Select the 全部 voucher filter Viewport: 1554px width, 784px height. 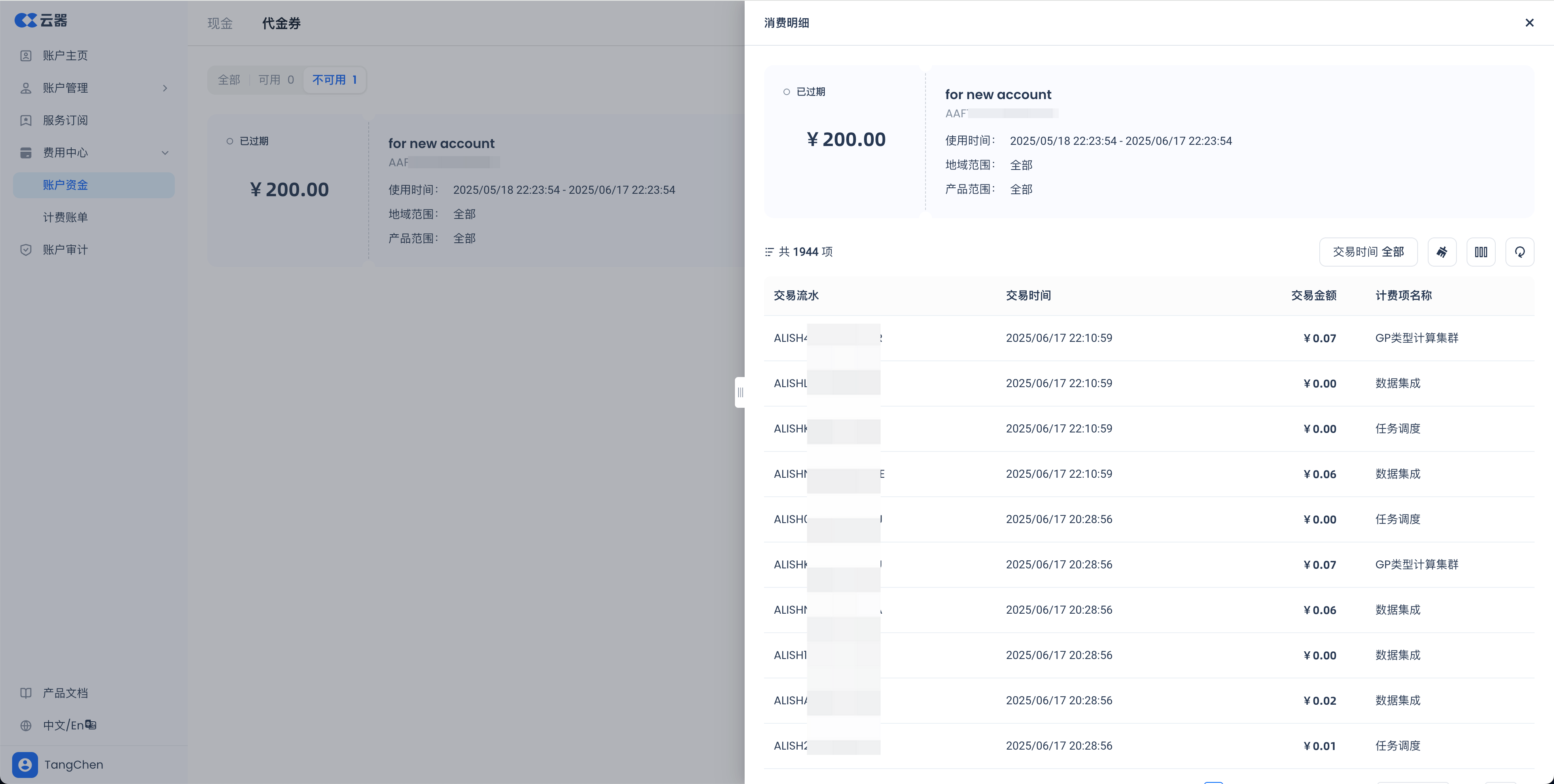(229, 80)
